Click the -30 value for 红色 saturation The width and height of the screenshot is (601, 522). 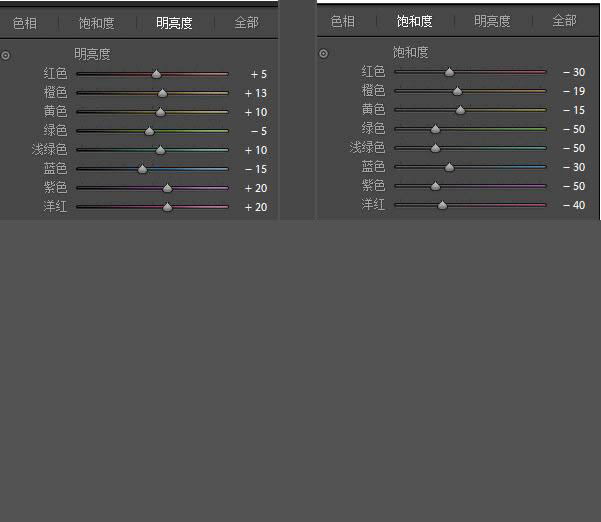574,72
